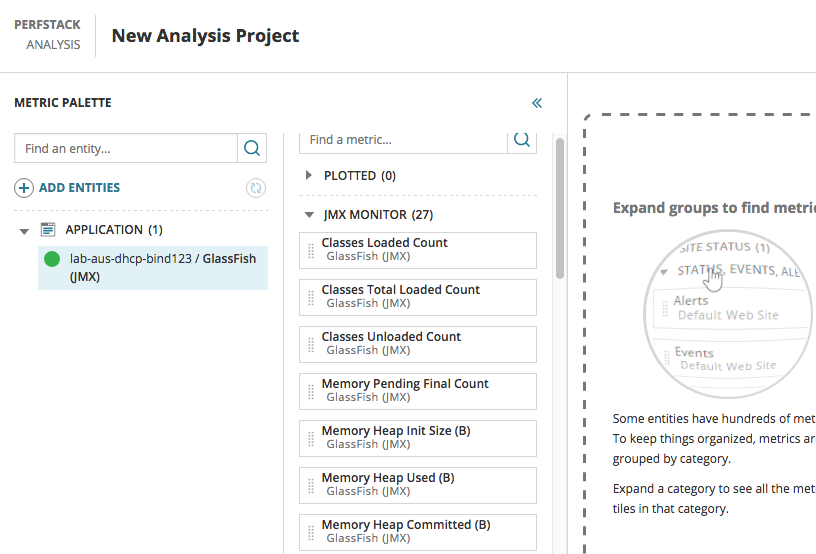
Task: Grab the drag handle of Classes Loaded Count
Action: click(311, 251)
